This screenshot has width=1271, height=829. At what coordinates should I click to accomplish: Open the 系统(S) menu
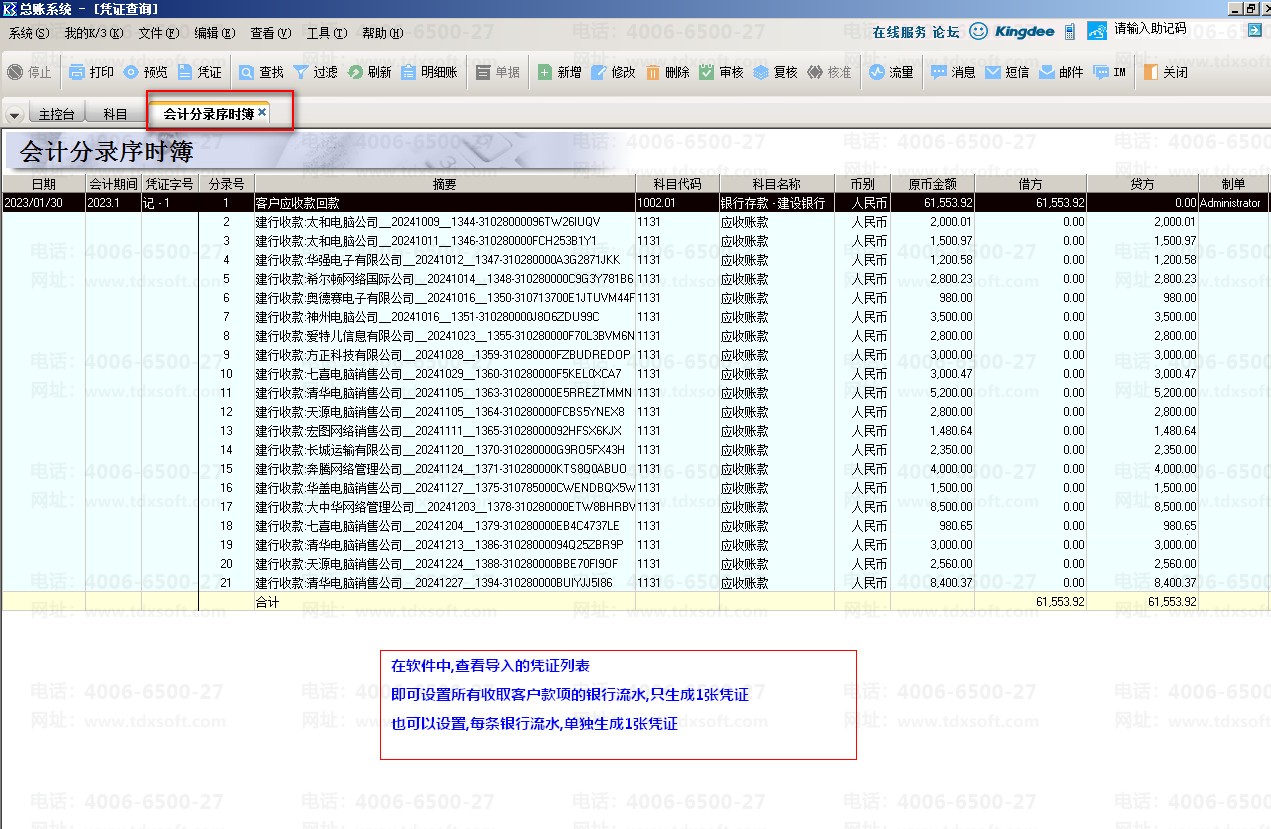coord(28,33)
